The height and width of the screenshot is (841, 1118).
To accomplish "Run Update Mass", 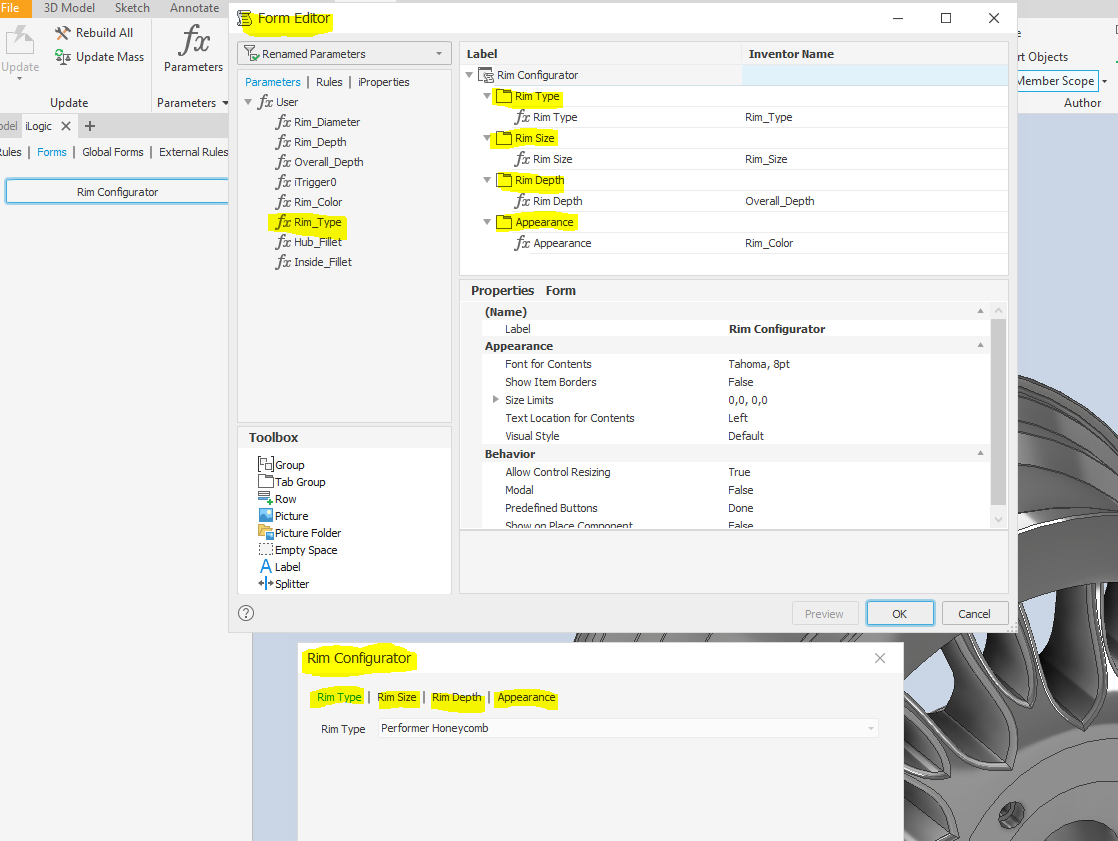I will [x=99, y=56].
